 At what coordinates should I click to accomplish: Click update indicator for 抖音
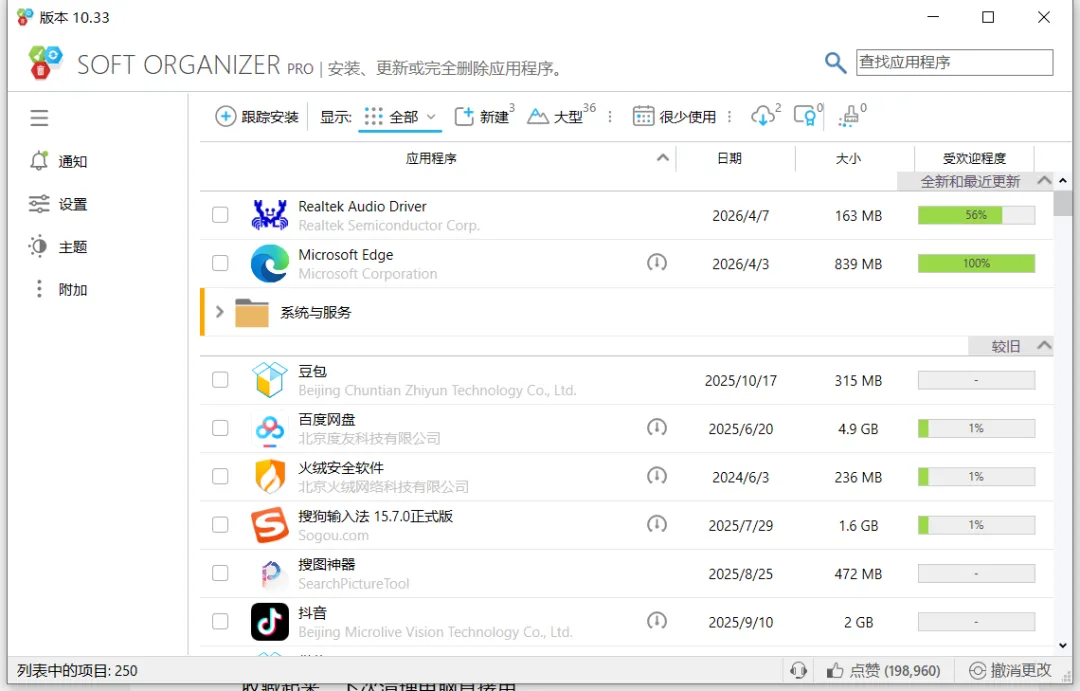click(657, 621)
